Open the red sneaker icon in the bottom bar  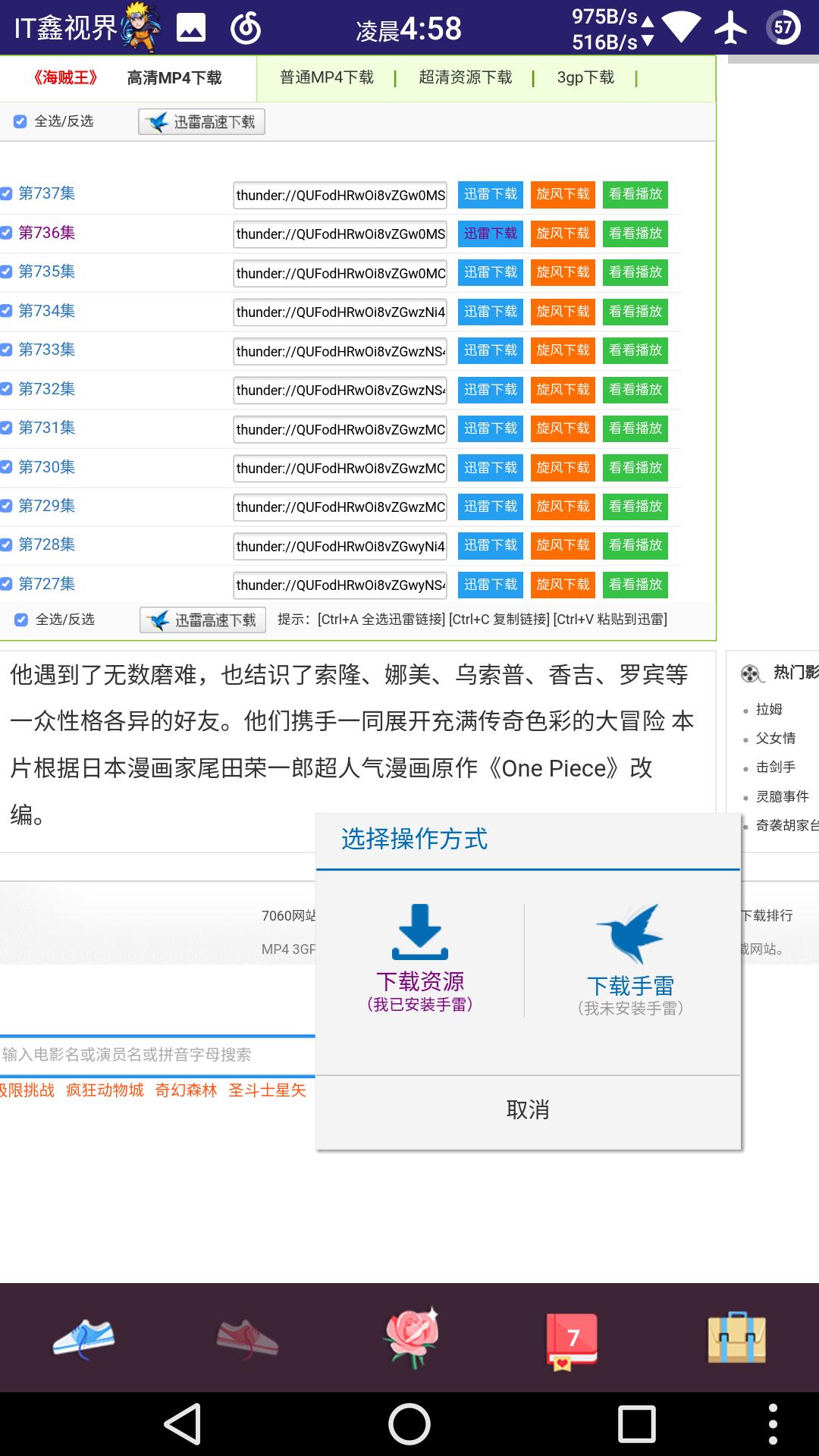[247, 1339]
